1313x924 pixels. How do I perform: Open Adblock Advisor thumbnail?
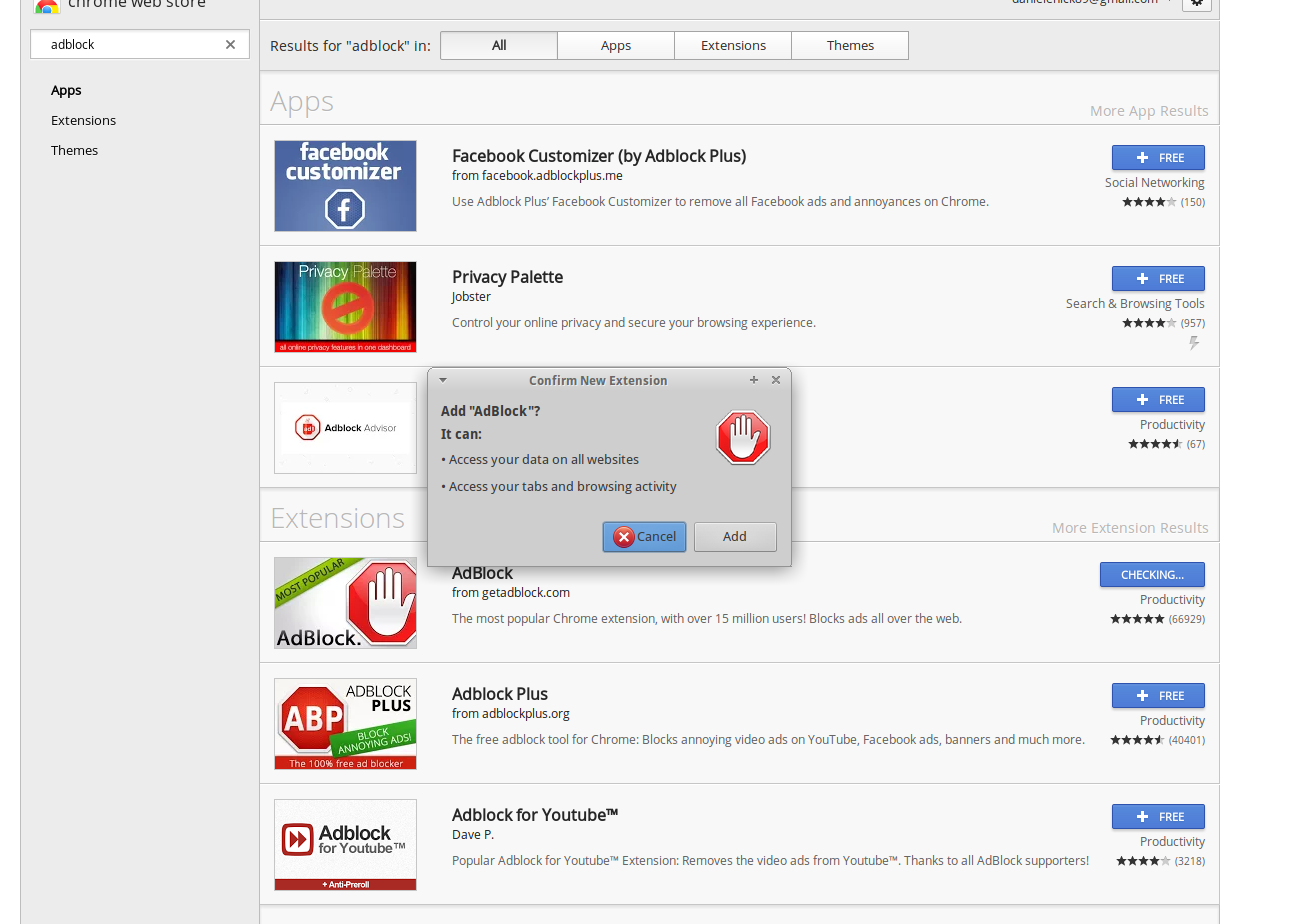tap(345, 428)
